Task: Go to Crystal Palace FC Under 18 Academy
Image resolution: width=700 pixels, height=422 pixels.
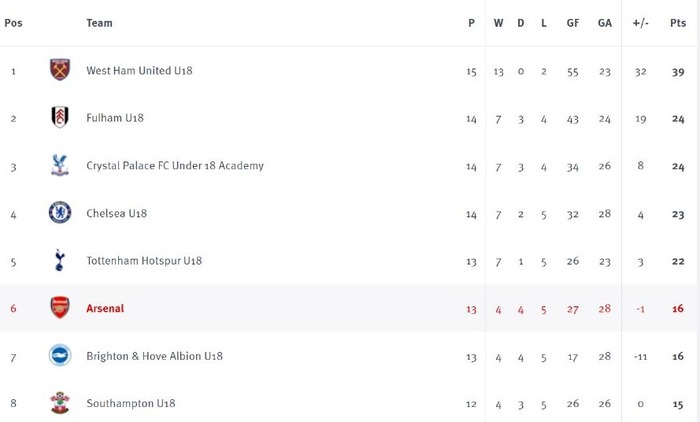Action: click(175, 166)
